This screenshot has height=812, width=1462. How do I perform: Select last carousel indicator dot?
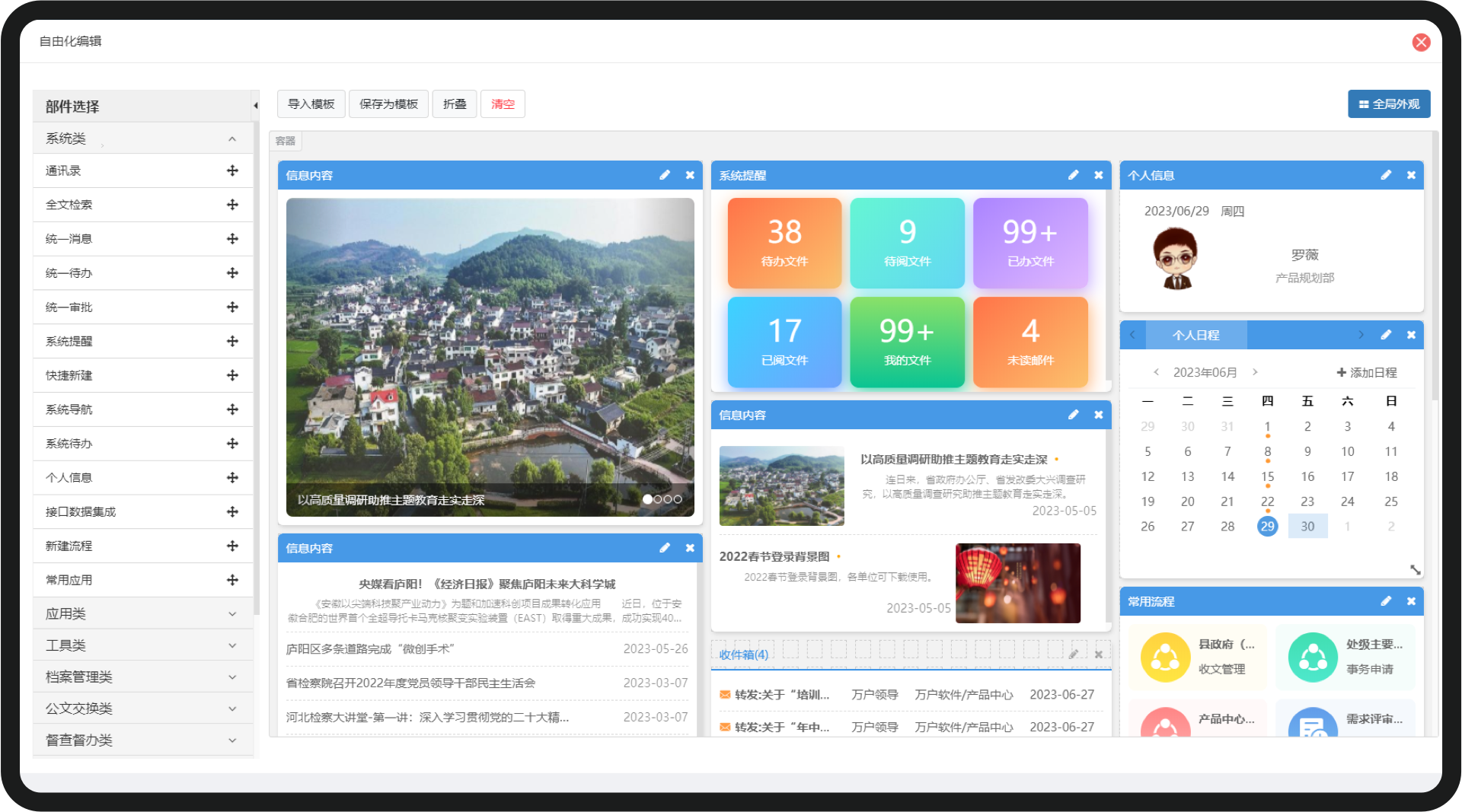pos(678,499)
